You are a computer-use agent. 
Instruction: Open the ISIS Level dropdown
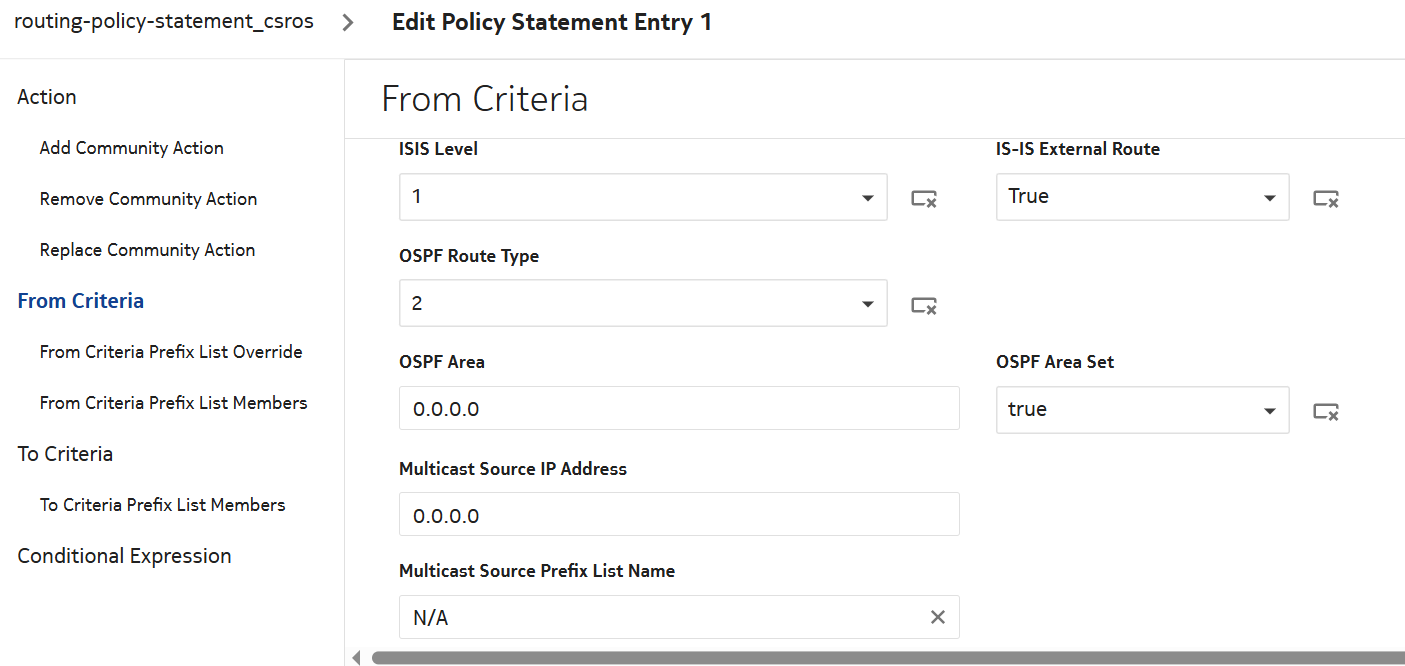point(867,198)
